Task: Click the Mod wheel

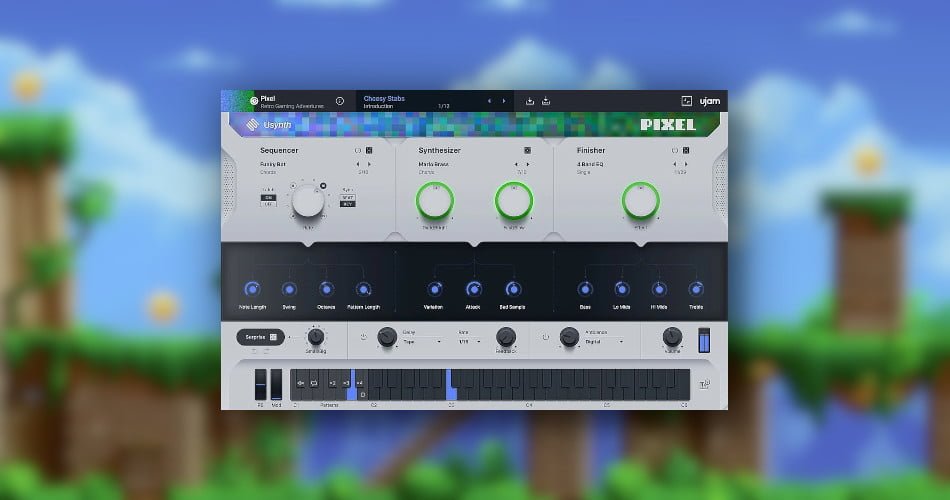Action: tap(276, 384)
